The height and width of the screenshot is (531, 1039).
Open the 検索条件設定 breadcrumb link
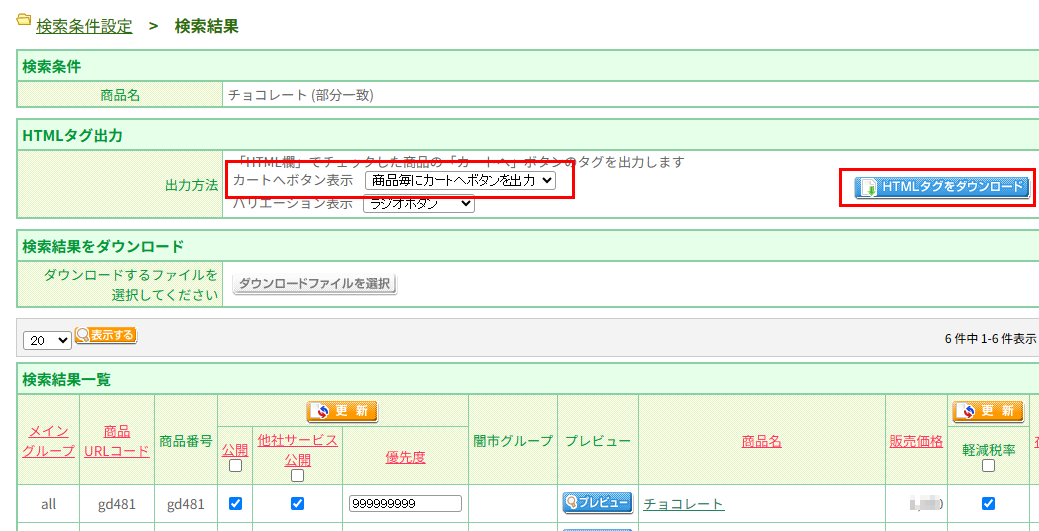[84, 27]
